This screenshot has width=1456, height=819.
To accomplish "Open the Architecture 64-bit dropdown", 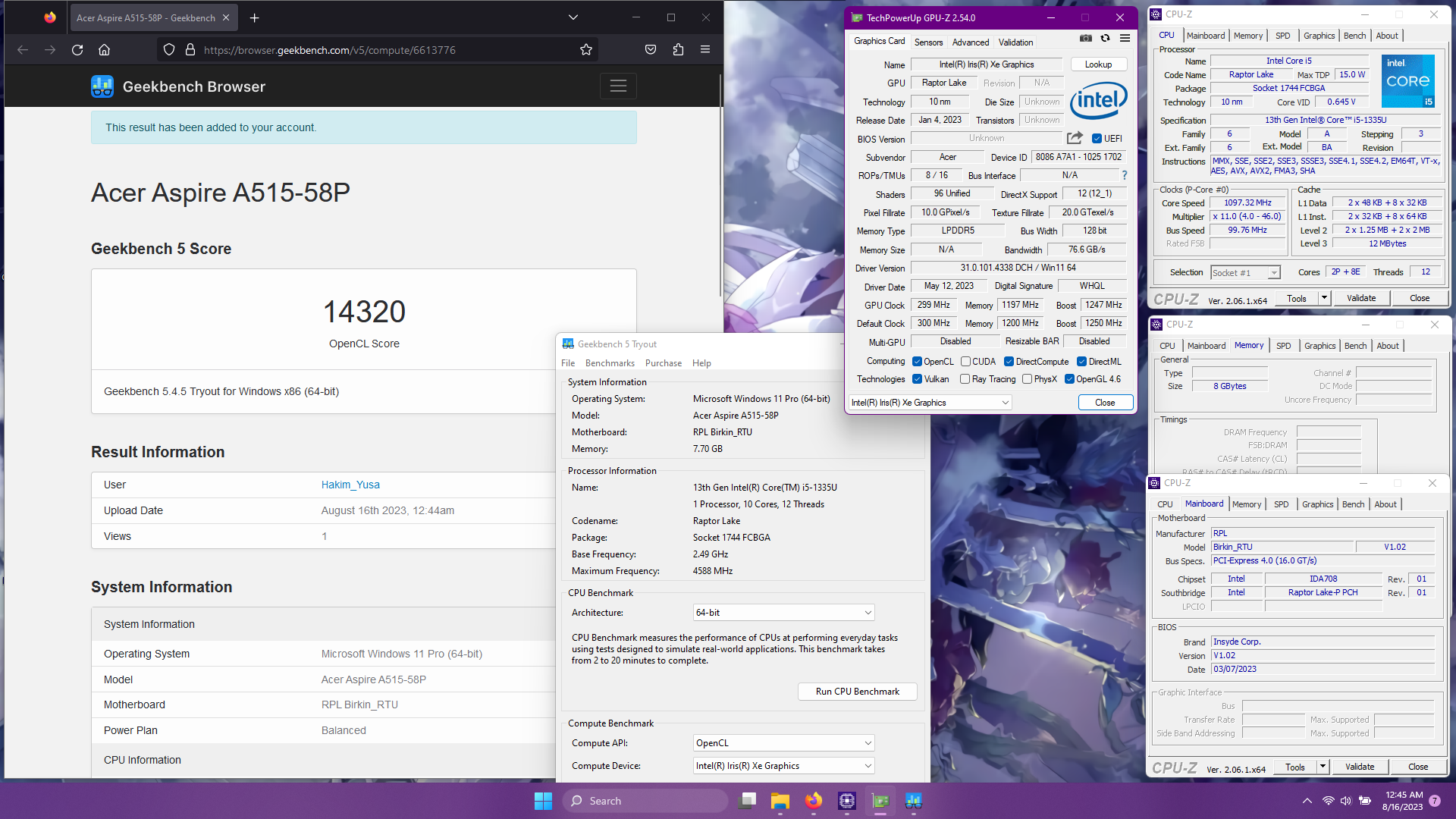I will tap(784, 613).
